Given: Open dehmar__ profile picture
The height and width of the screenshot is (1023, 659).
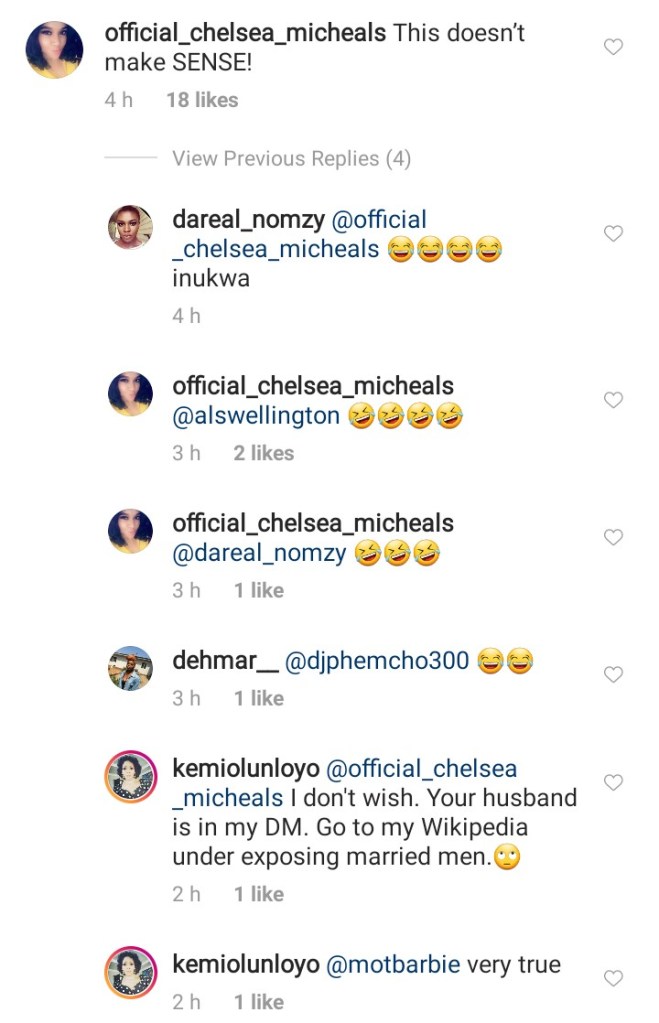Looking at the screenshot, I should point(130,668).
